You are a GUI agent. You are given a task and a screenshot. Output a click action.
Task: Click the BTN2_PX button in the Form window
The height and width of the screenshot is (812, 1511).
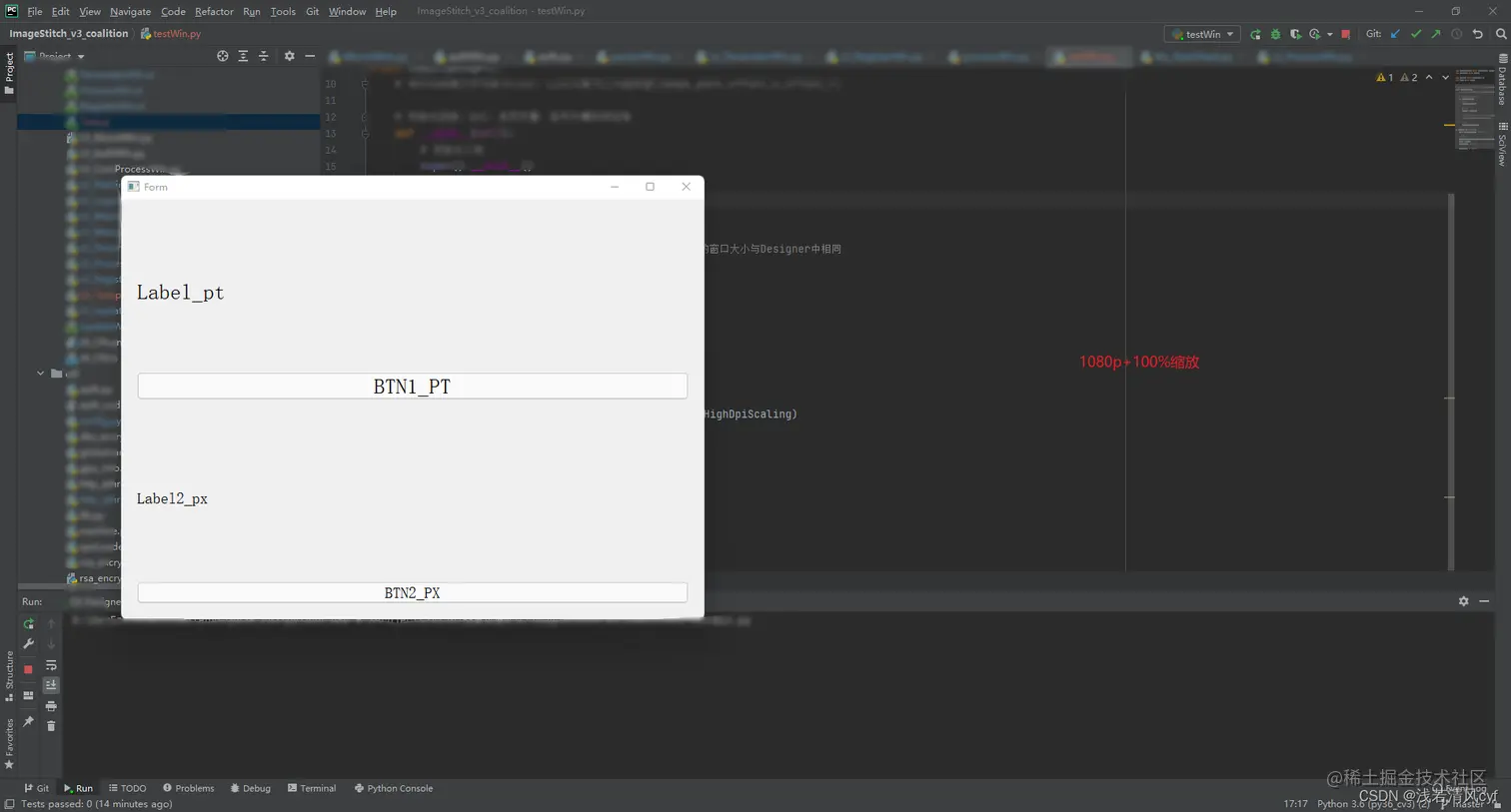point(412,592)
